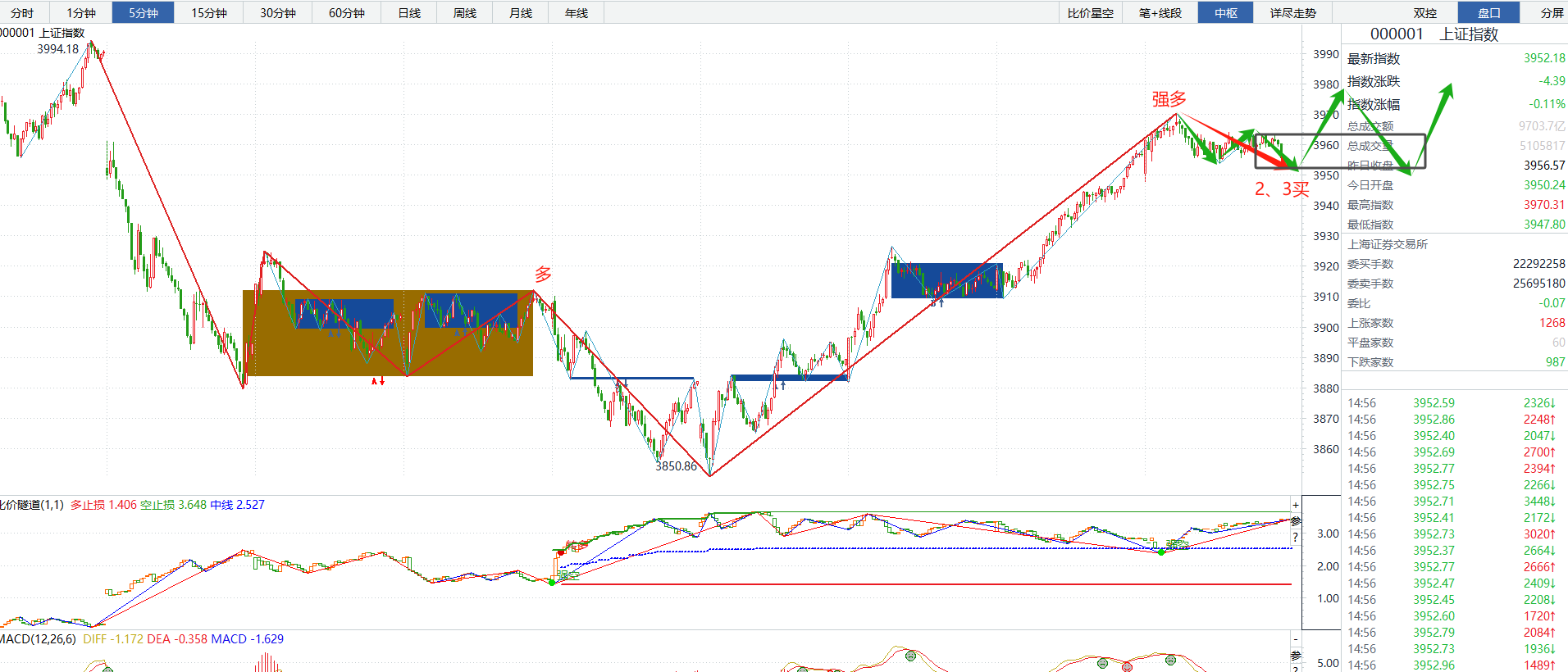Screen dimensions: 1568x672
Task: Select the 日线 daily chart tab
Action: coord(409,12)
